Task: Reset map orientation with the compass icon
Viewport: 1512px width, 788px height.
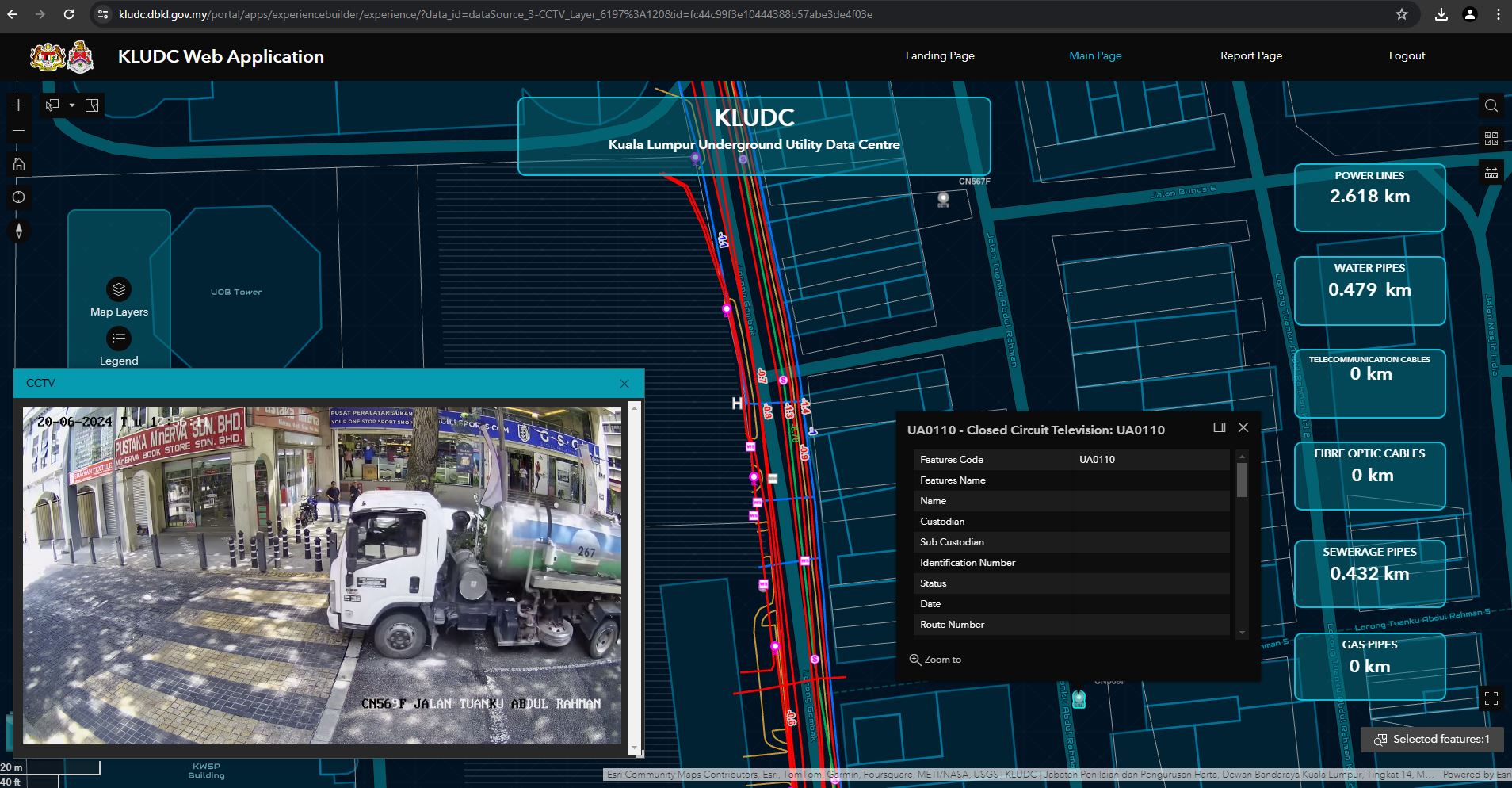Action: click(19, 231)
